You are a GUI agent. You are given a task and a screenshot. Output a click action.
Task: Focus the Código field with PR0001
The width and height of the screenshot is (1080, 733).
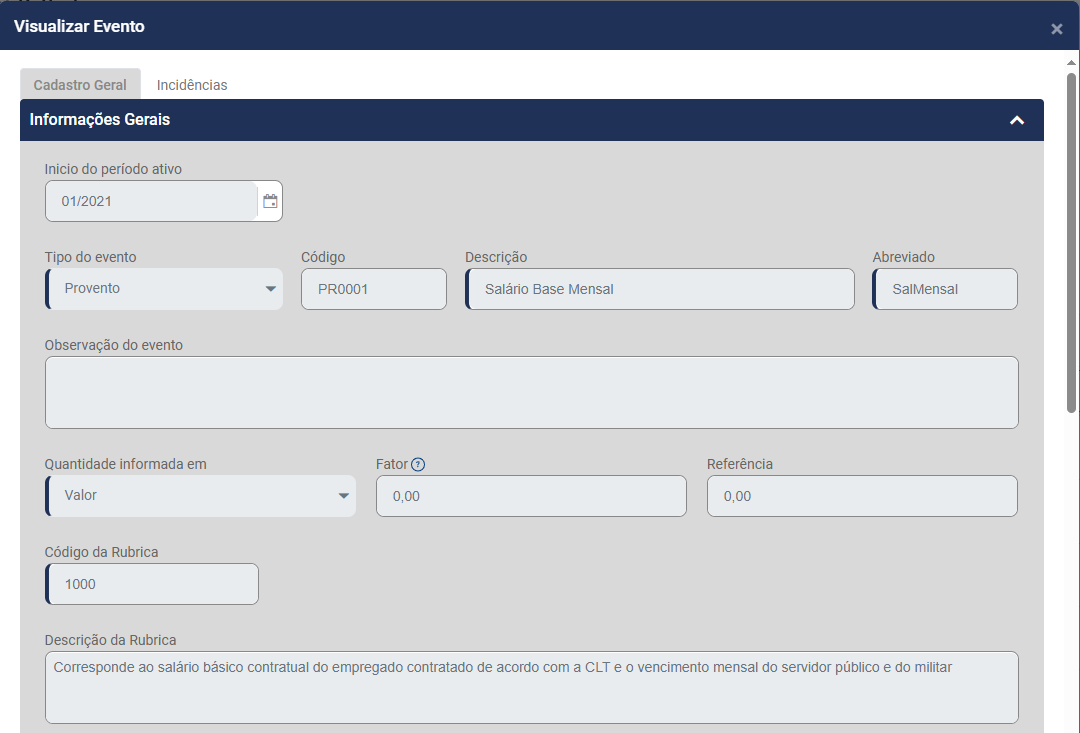point(373,289)
